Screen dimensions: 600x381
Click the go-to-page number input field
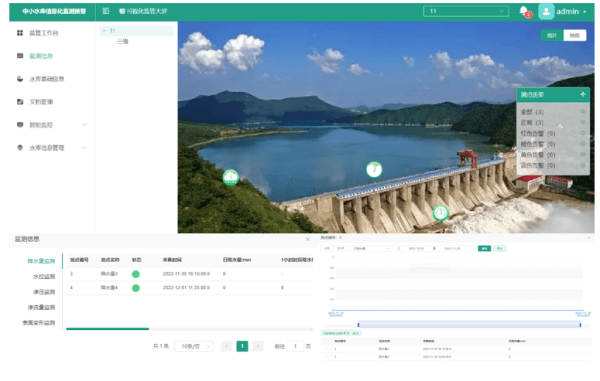[295, 346]
